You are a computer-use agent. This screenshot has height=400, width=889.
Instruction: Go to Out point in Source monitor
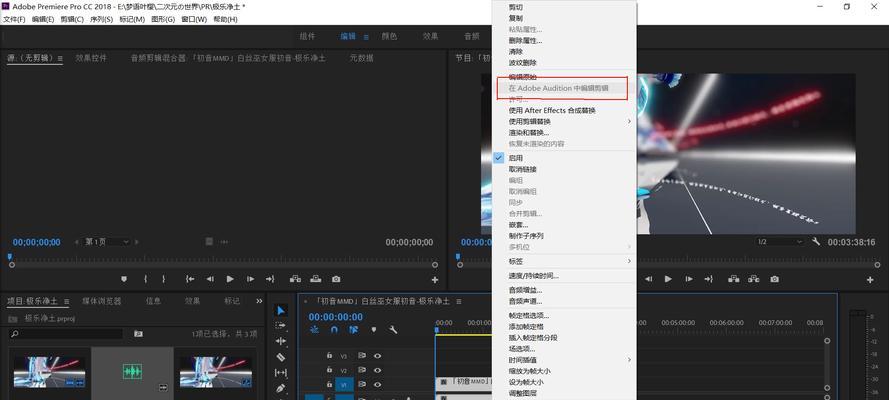tap(270, 279)
